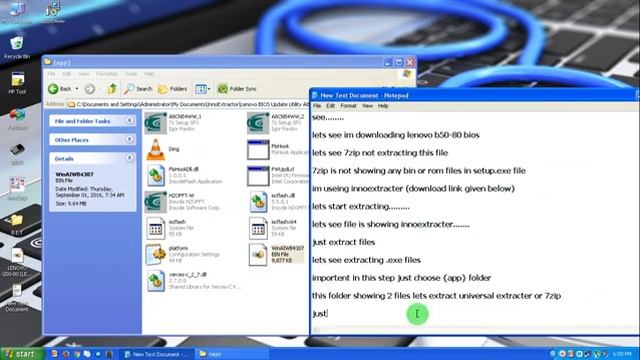Show the Folders pane
Screen dimensions: 640x360
173,89
